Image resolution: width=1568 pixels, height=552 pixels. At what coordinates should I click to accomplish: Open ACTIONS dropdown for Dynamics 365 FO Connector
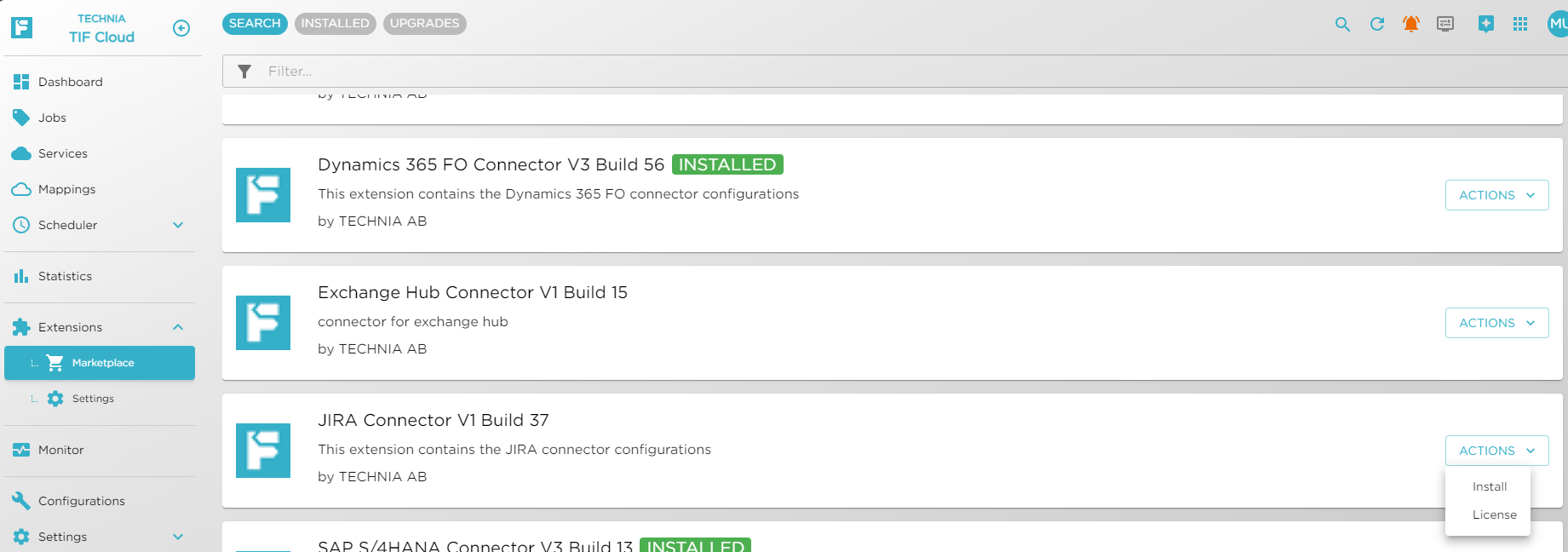(1496, 195)
